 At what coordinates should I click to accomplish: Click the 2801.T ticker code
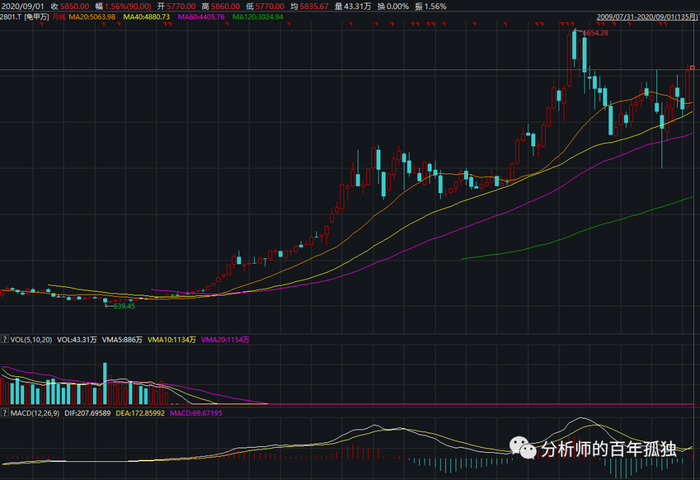[x=10, y=17]
